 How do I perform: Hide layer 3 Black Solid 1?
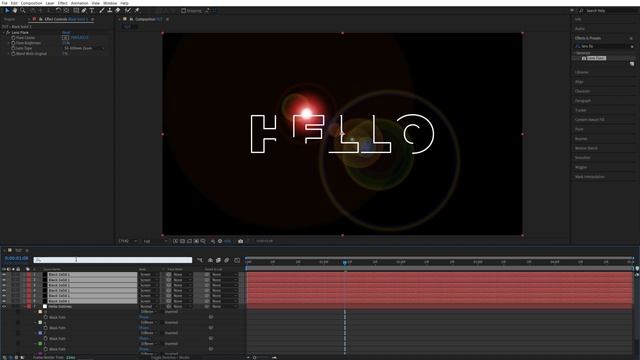pos(4,285)
